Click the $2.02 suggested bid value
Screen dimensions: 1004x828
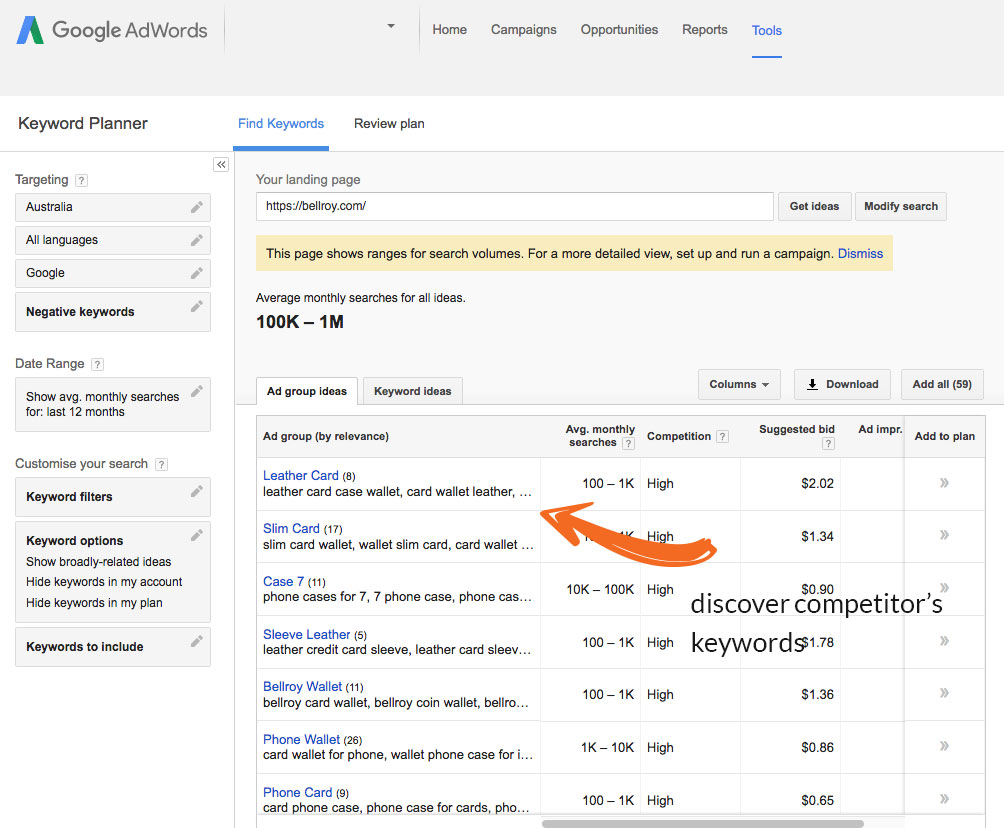pos(818,483)
